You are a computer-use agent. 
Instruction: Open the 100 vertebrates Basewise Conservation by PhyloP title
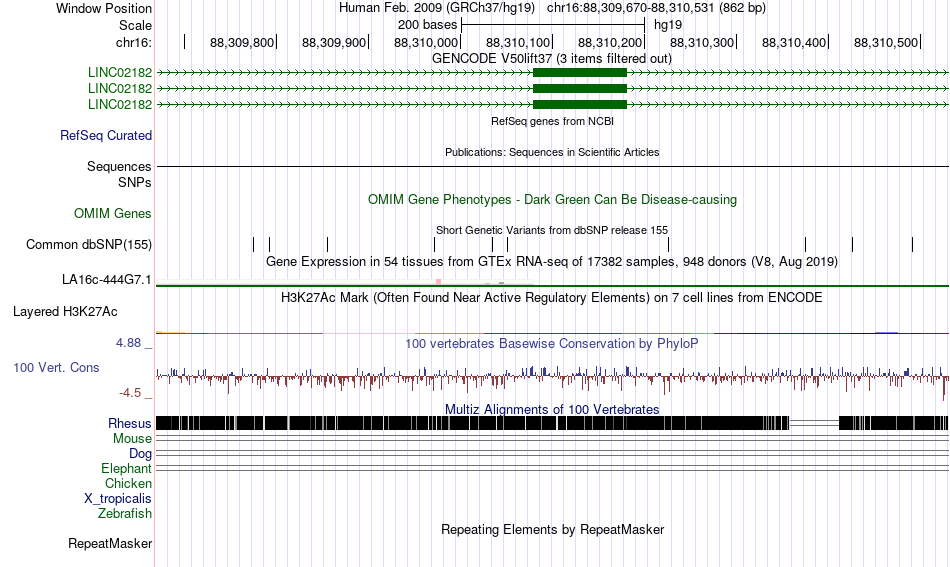552,344
